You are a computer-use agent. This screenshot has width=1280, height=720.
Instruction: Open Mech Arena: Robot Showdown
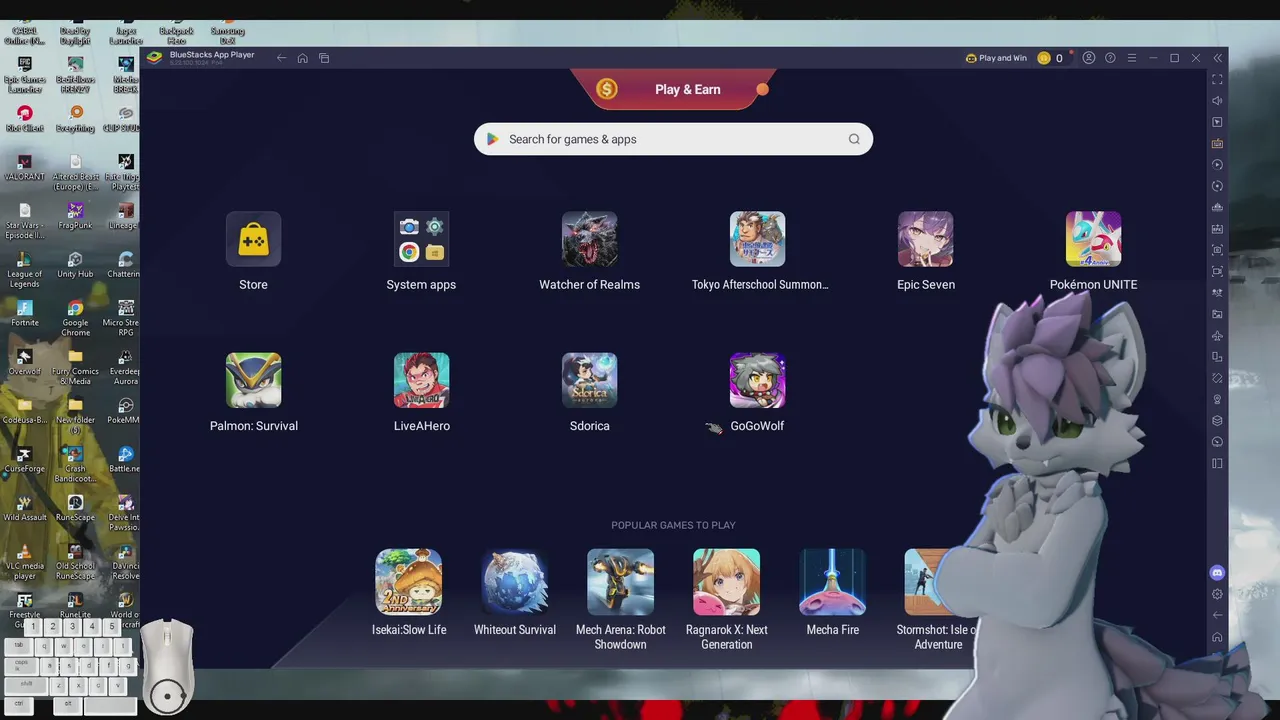620,582
